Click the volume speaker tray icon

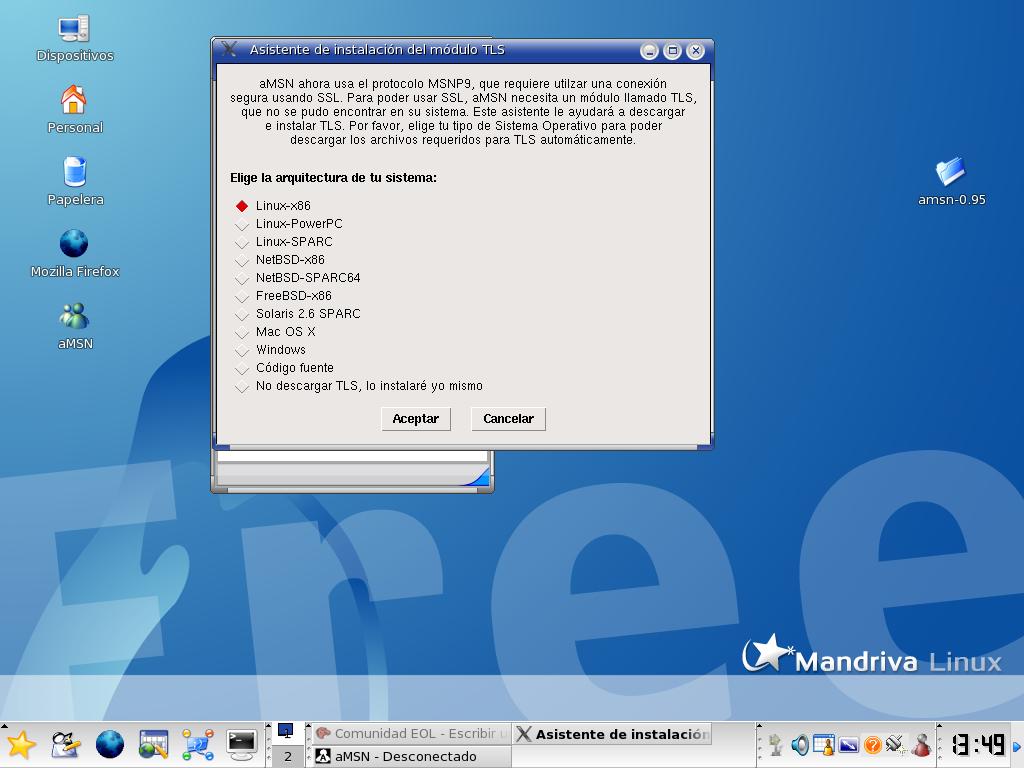(800, 744)
